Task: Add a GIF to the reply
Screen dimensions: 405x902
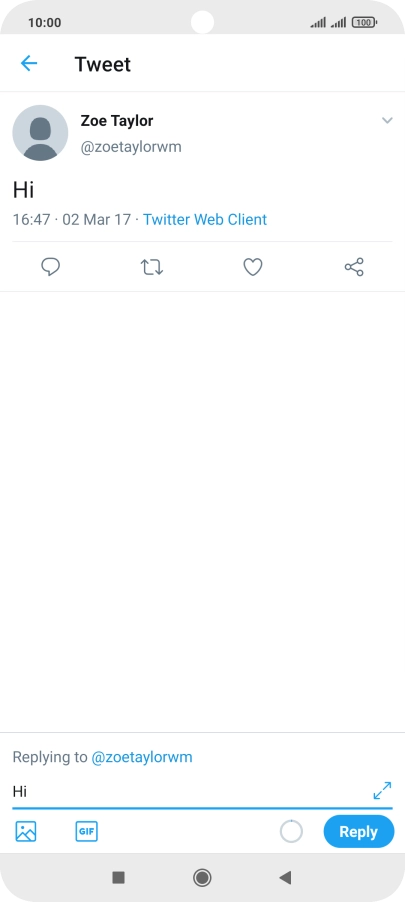Action: pos(86,831)
